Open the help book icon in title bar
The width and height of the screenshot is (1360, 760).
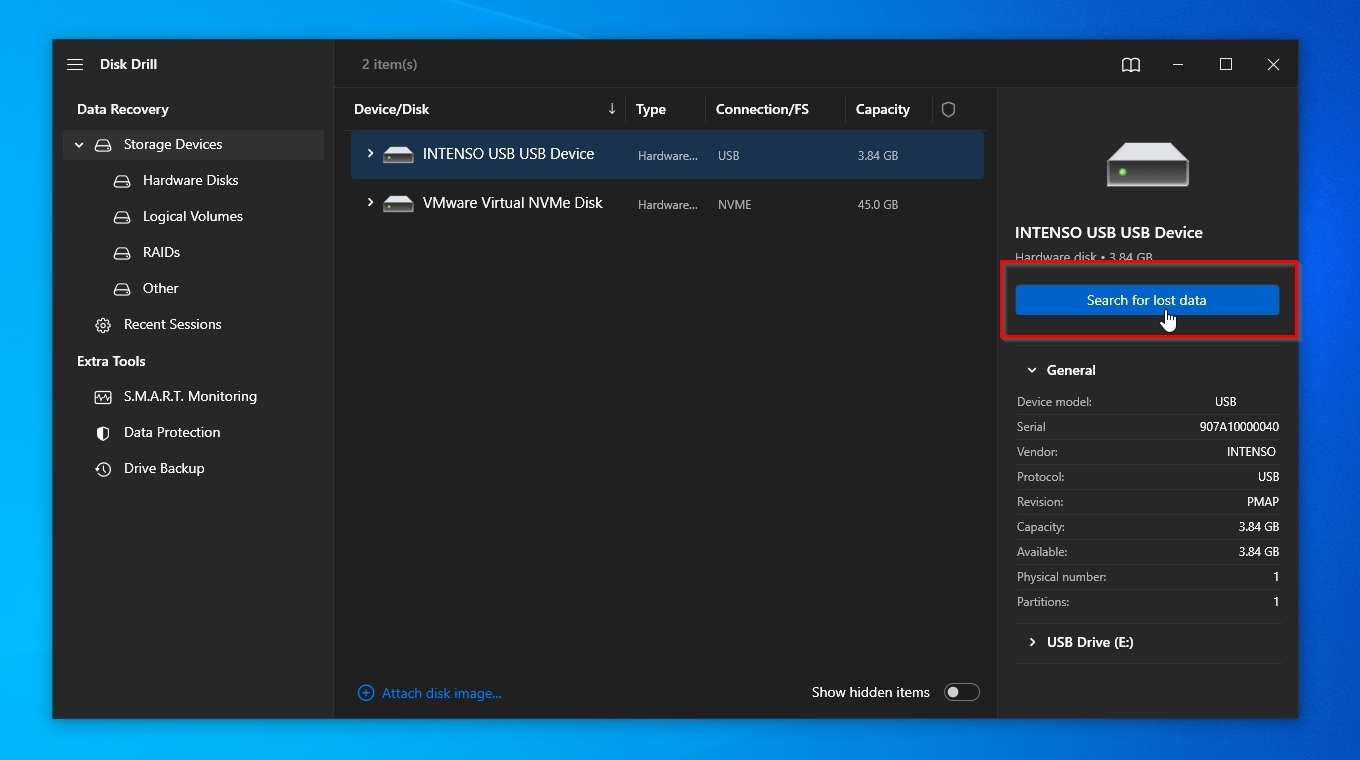1131,65
